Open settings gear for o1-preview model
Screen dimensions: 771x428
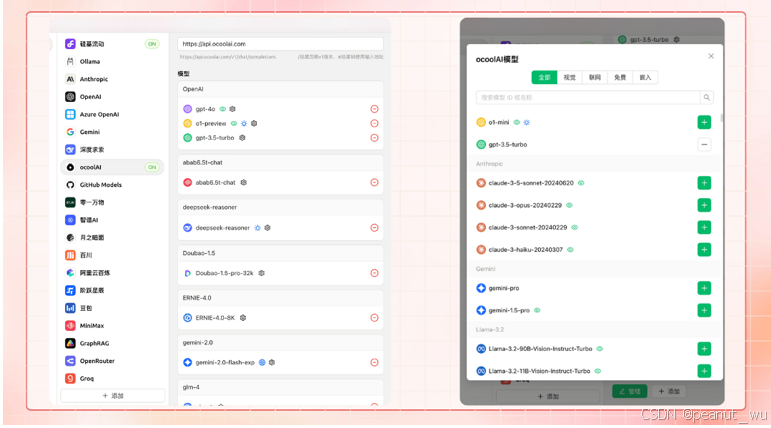[x=254, y=123]
